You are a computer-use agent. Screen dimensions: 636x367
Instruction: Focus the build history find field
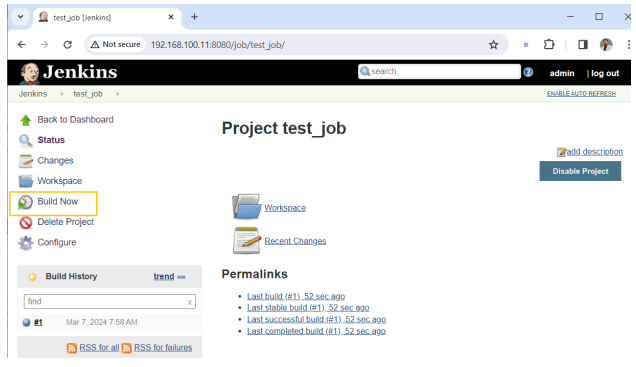tap(110, 302)
